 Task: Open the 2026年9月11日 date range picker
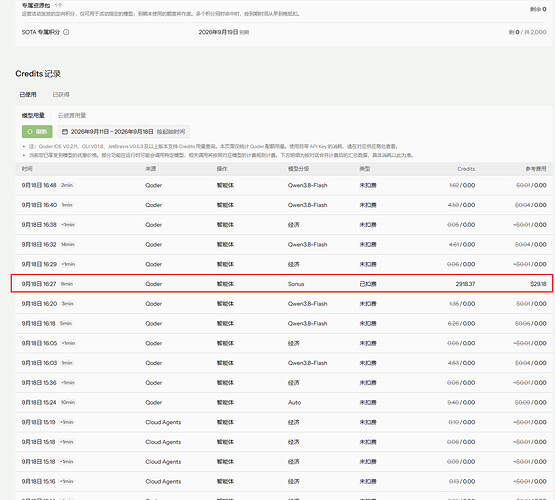(124, 132)
